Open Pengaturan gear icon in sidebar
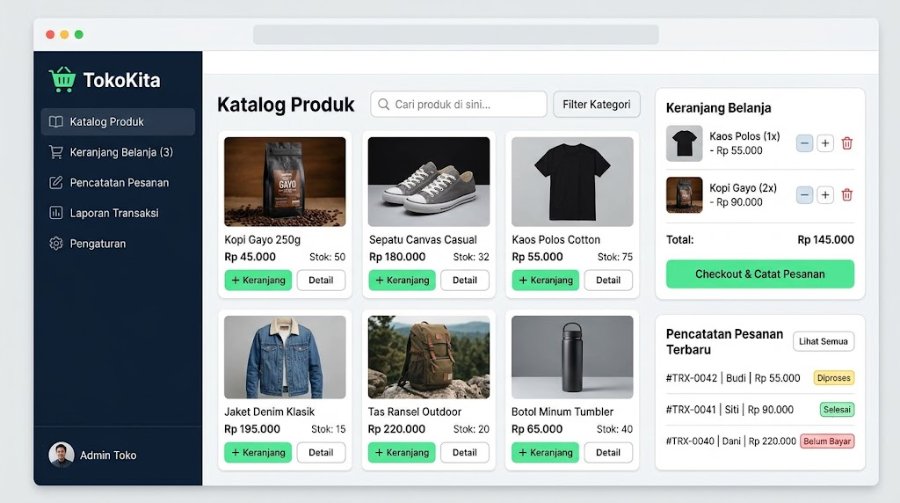The width and height of the screenshot is (900, 503). [56, 243]
